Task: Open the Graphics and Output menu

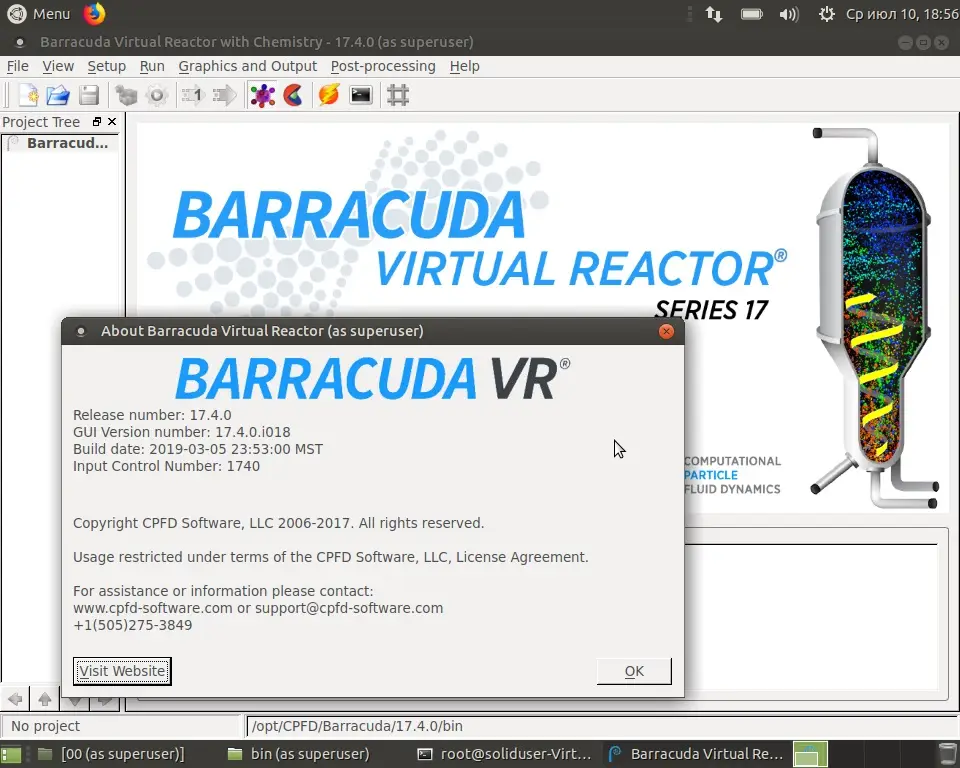Action: coord(247,66)
